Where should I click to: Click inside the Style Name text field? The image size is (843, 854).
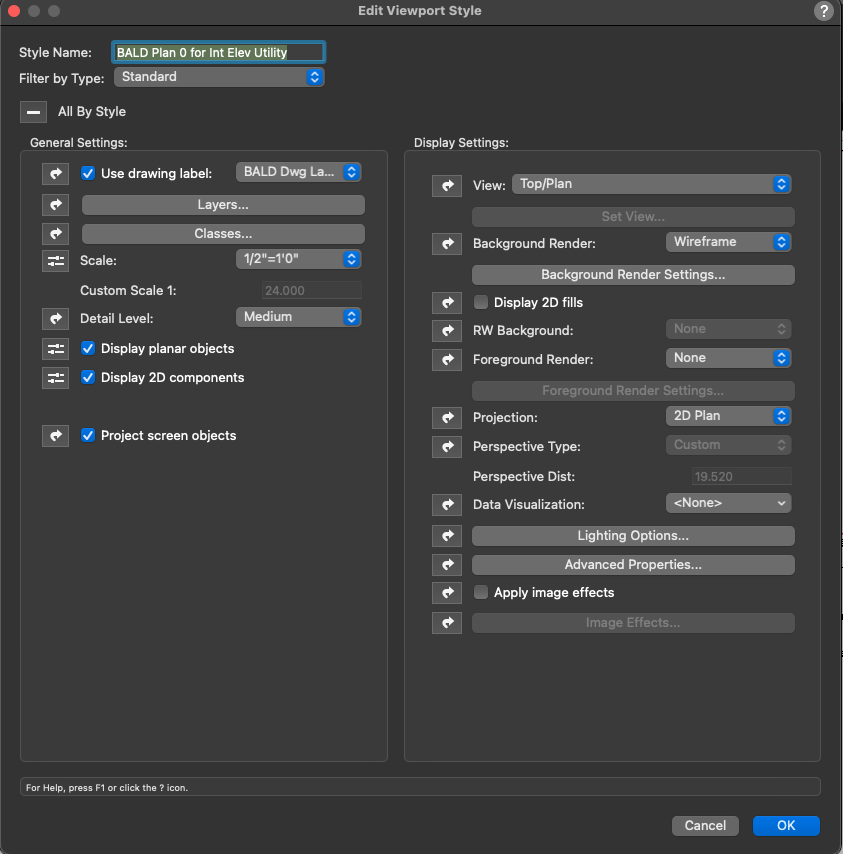tap(218, 51)
